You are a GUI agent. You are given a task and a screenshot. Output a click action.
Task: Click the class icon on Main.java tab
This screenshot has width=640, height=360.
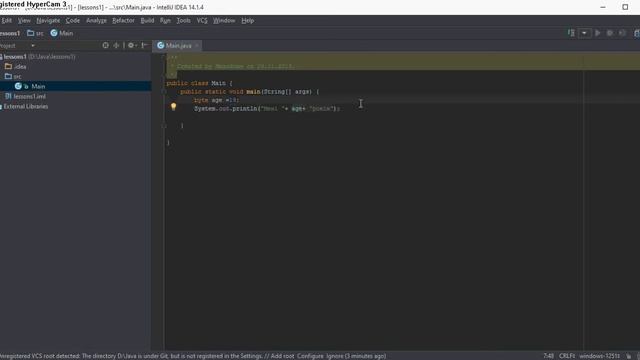[x=160, y=45]
